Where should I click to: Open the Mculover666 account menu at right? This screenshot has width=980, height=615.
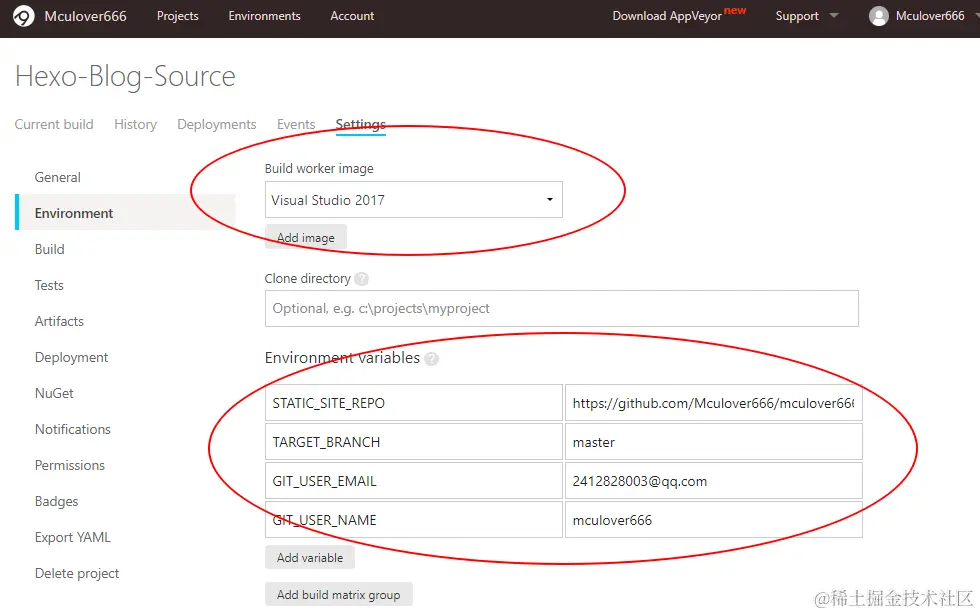[929, 16]
